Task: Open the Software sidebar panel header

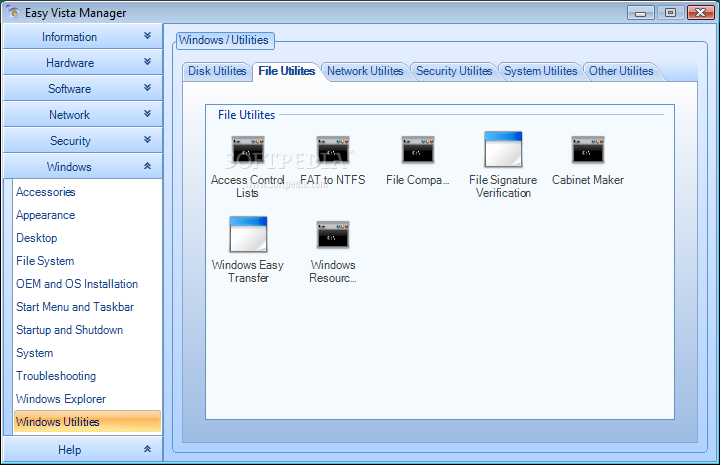Action: pos(83,88)
